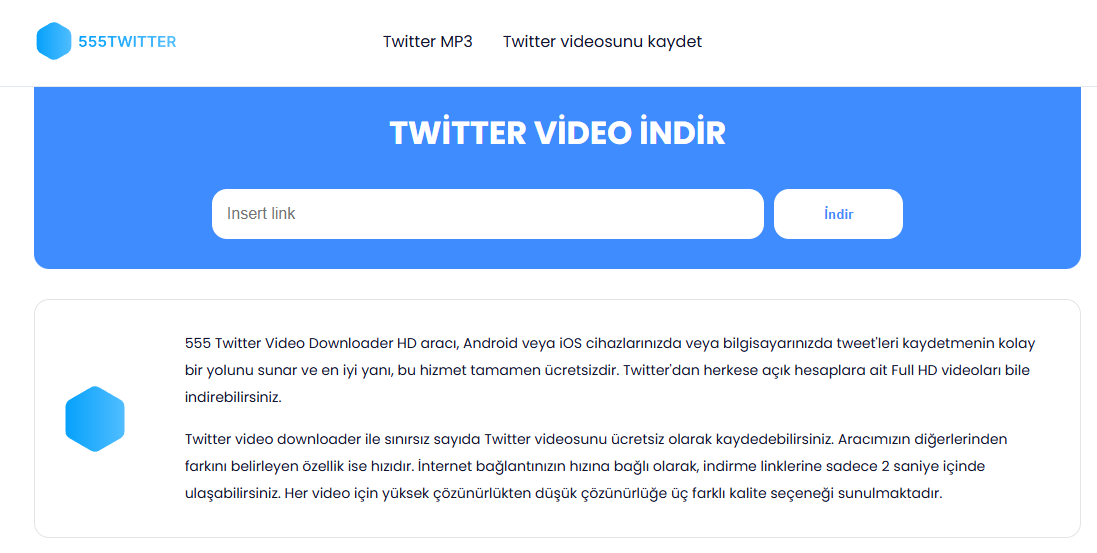This screenshot has height=553, width=1097.
Task: Click the TWİTTER VİDEO İNDİR heading
Action: [558, 132]
